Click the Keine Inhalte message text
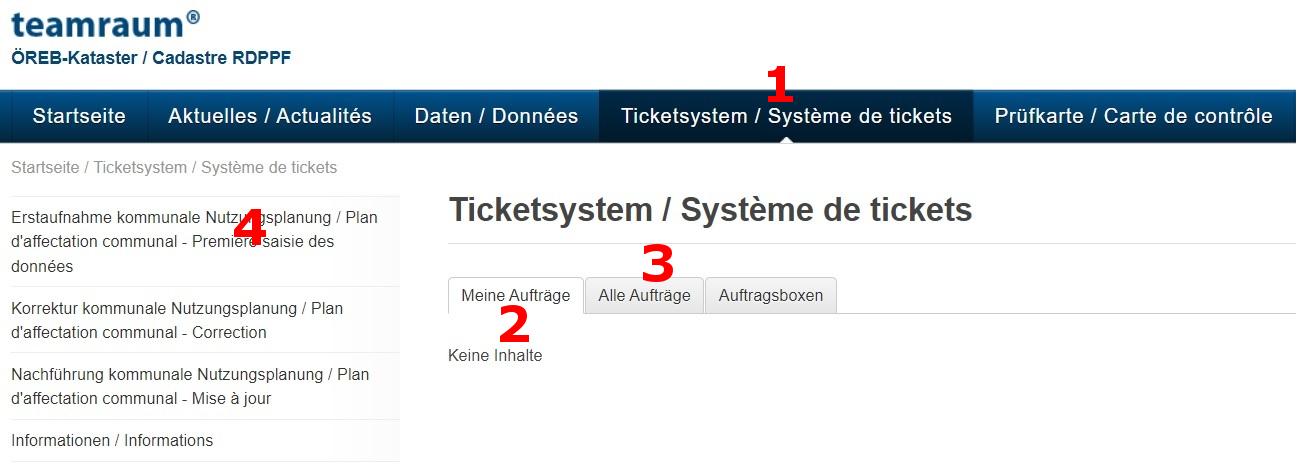The height and width of the screenshot is (474, 1296). (x=495, y=355)
